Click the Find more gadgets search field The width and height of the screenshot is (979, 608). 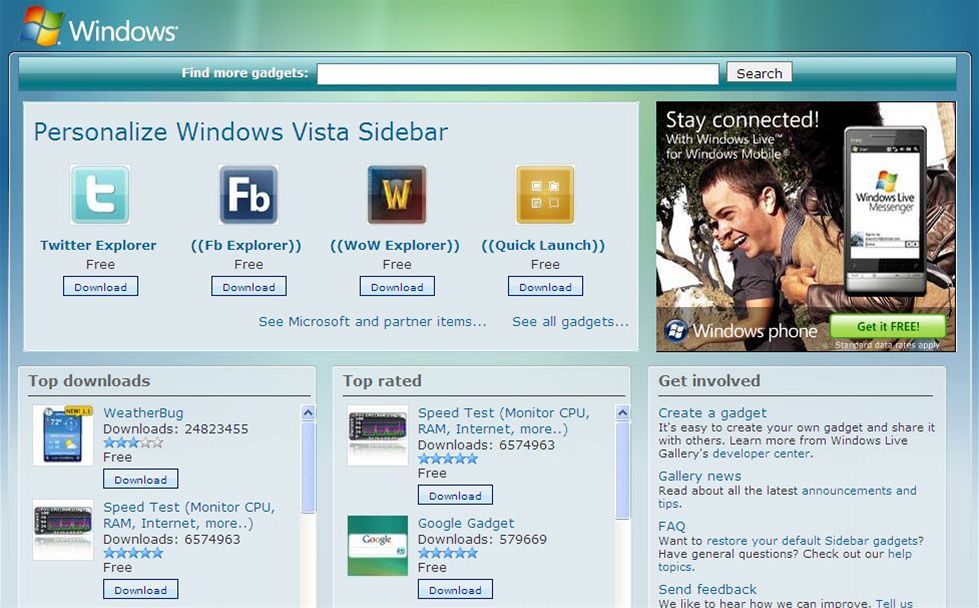pos(517,74)
